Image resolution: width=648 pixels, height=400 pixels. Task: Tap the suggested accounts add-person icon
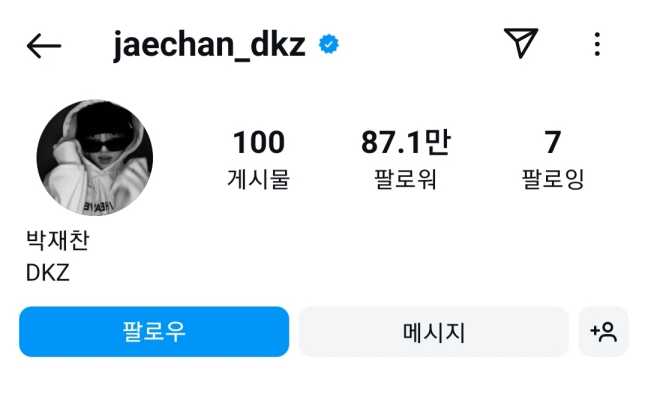pyautogui.click(x=604, y=331)
